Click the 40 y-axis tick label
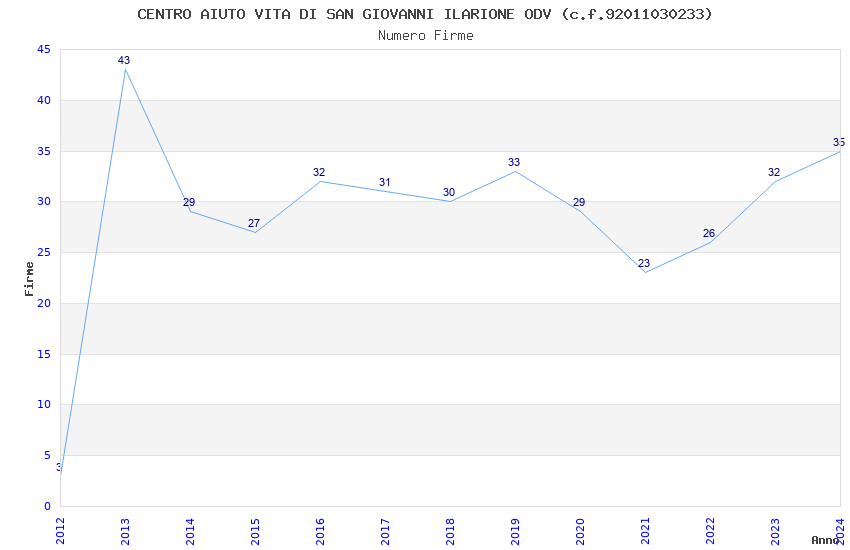This screenshot has width=850, height=550. [44, 100]
